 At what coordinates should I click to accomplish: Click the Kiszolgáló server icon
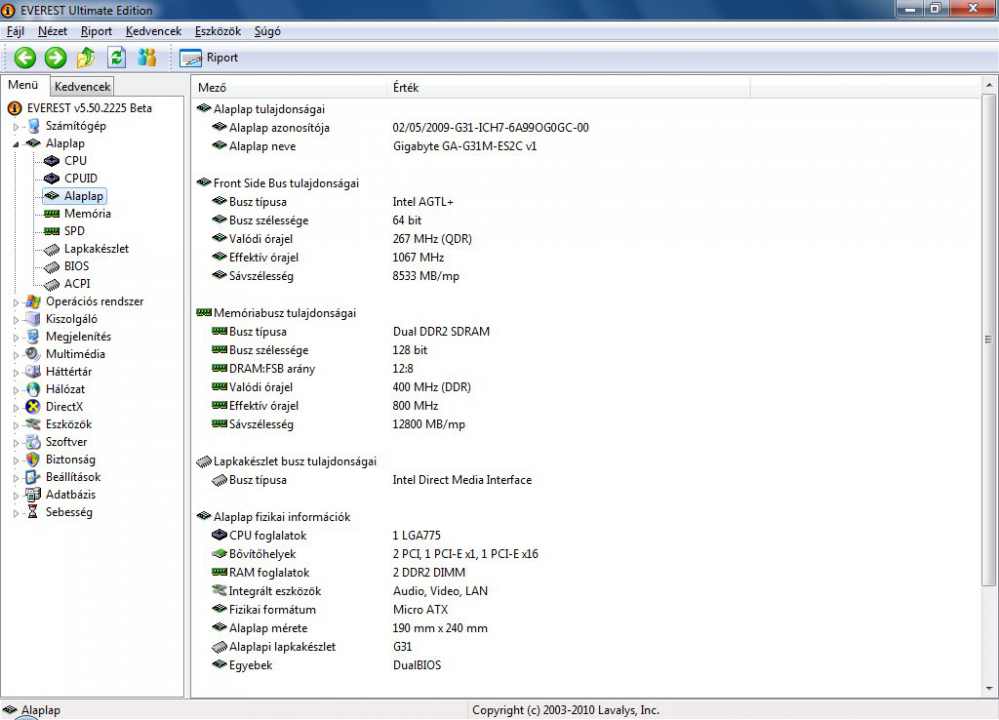point(33,319)
